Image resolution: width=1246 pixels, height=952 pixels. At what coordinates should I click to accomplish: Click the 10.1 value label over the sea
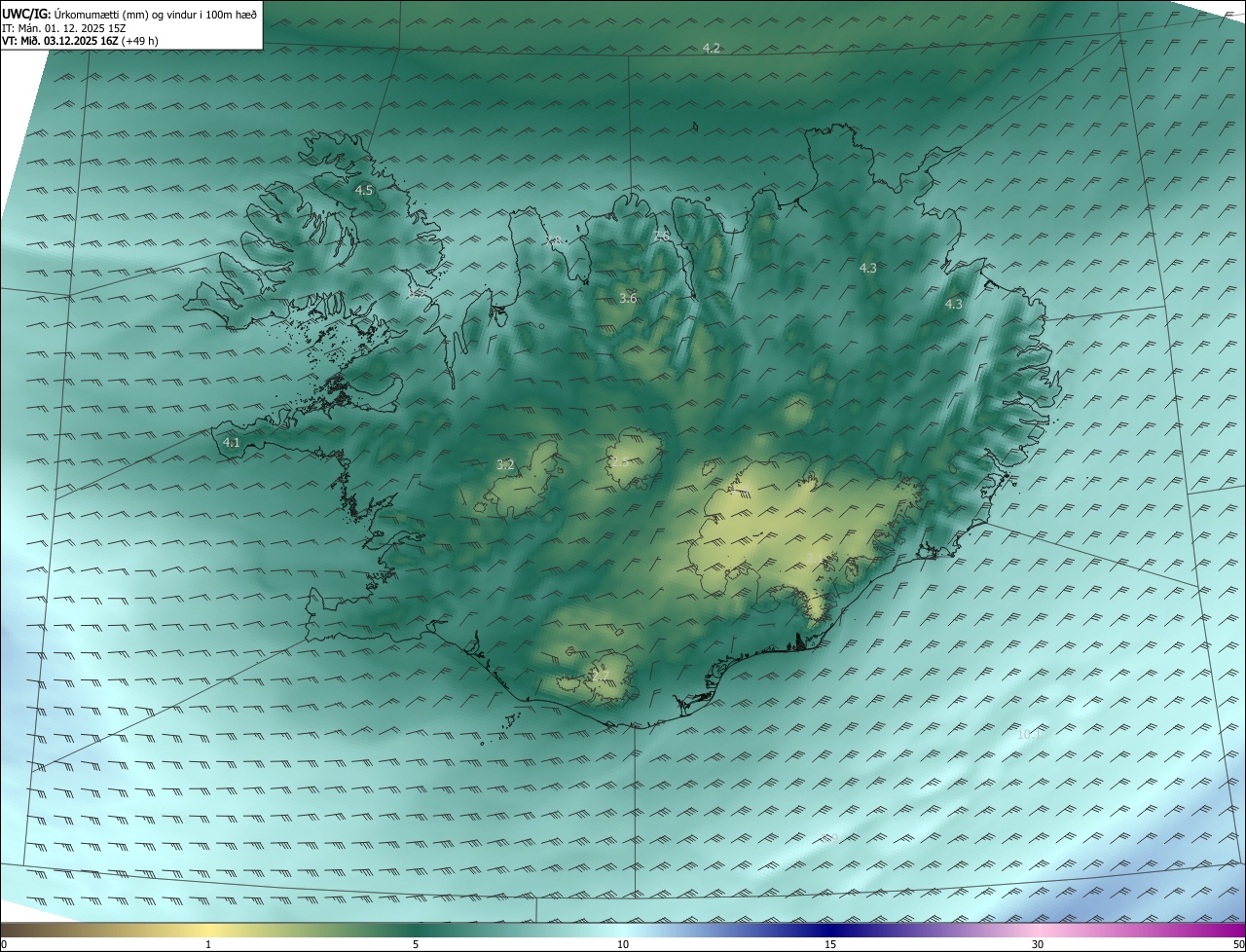click(x=1028, y=734)
